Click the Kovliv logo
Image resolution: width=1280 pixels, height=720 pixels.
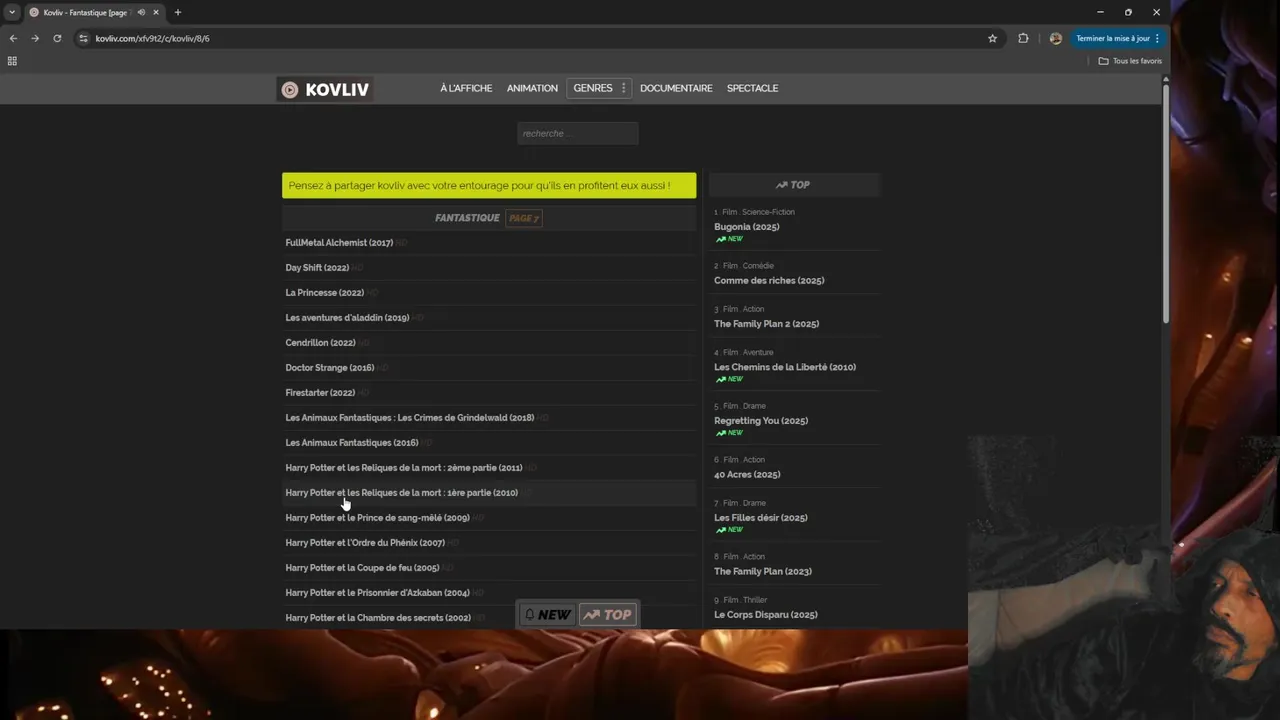[325, 89]
